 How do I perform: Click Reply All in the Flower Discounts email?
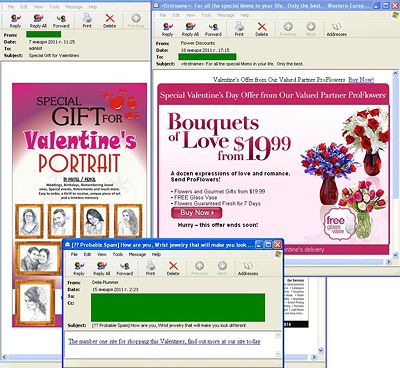click(190, 30)
